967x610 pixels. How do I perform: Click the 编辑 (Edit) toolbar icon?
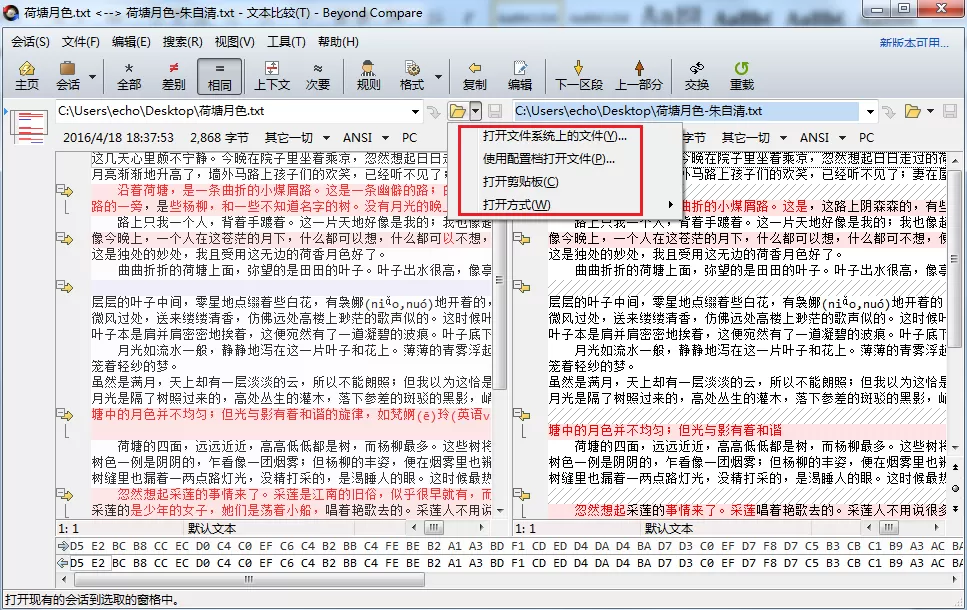(x=520, y=76)
